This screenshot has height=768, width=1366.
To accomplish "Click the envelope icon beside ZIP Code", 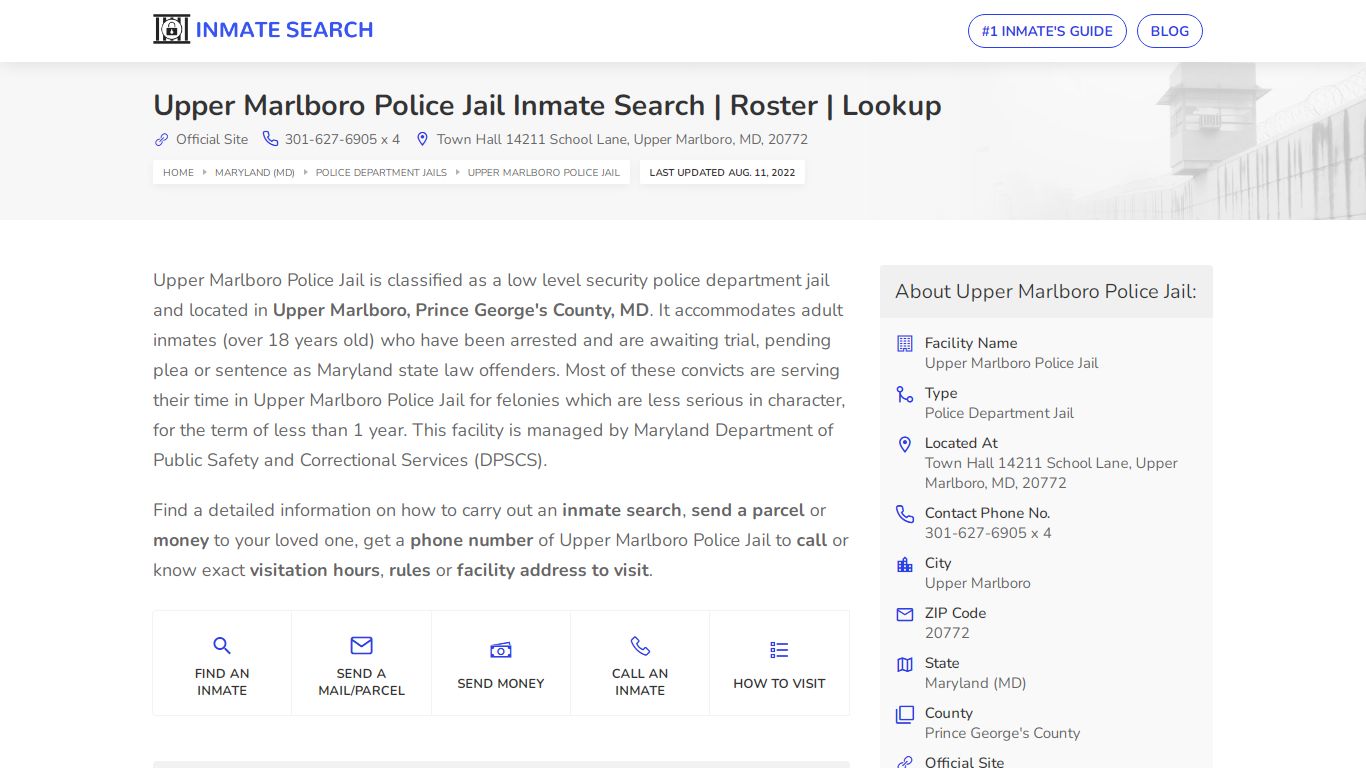I will (x=905, y=614).
